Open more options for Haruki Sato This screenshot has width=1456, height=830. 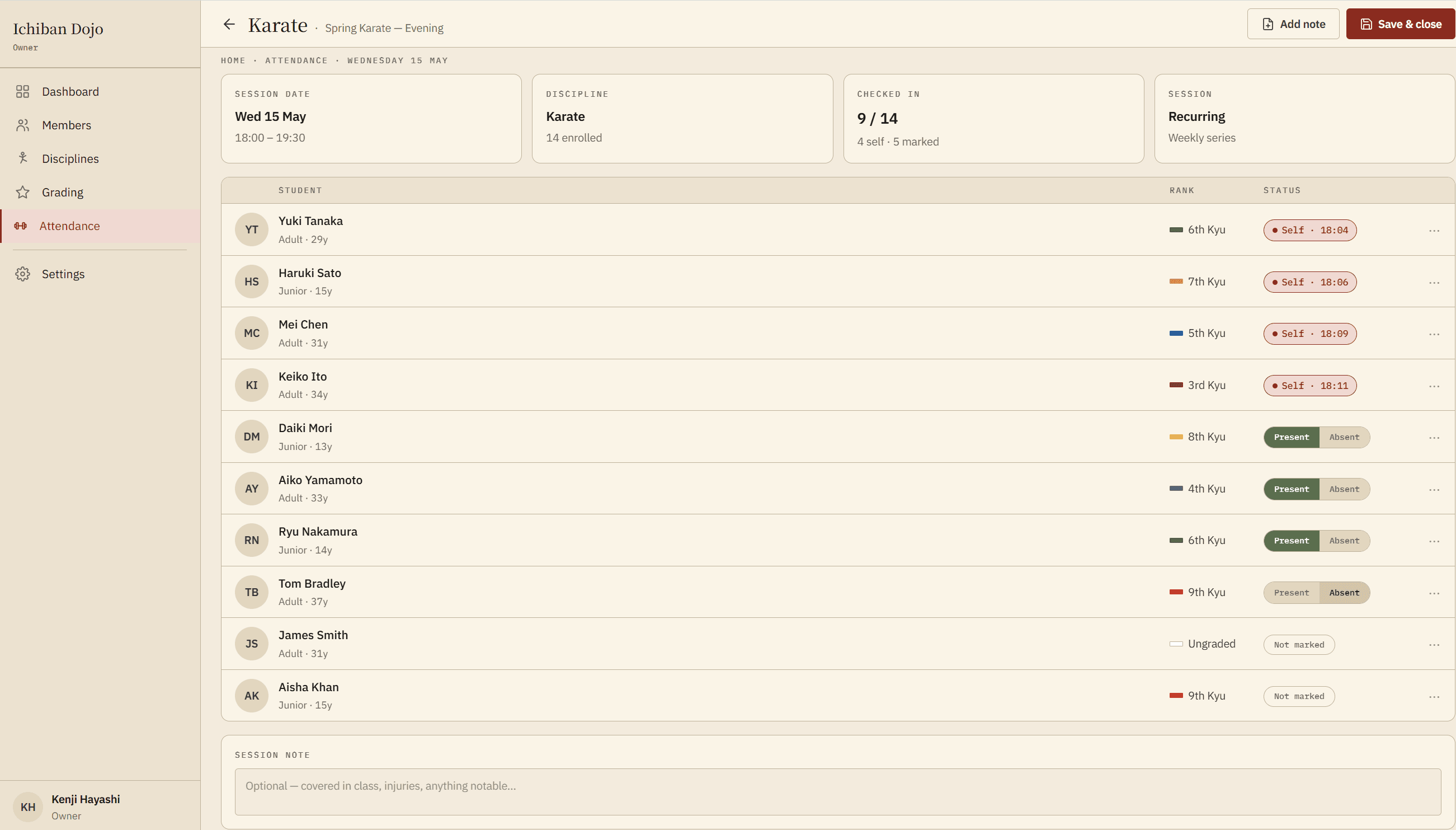(x=1434, y=282)
